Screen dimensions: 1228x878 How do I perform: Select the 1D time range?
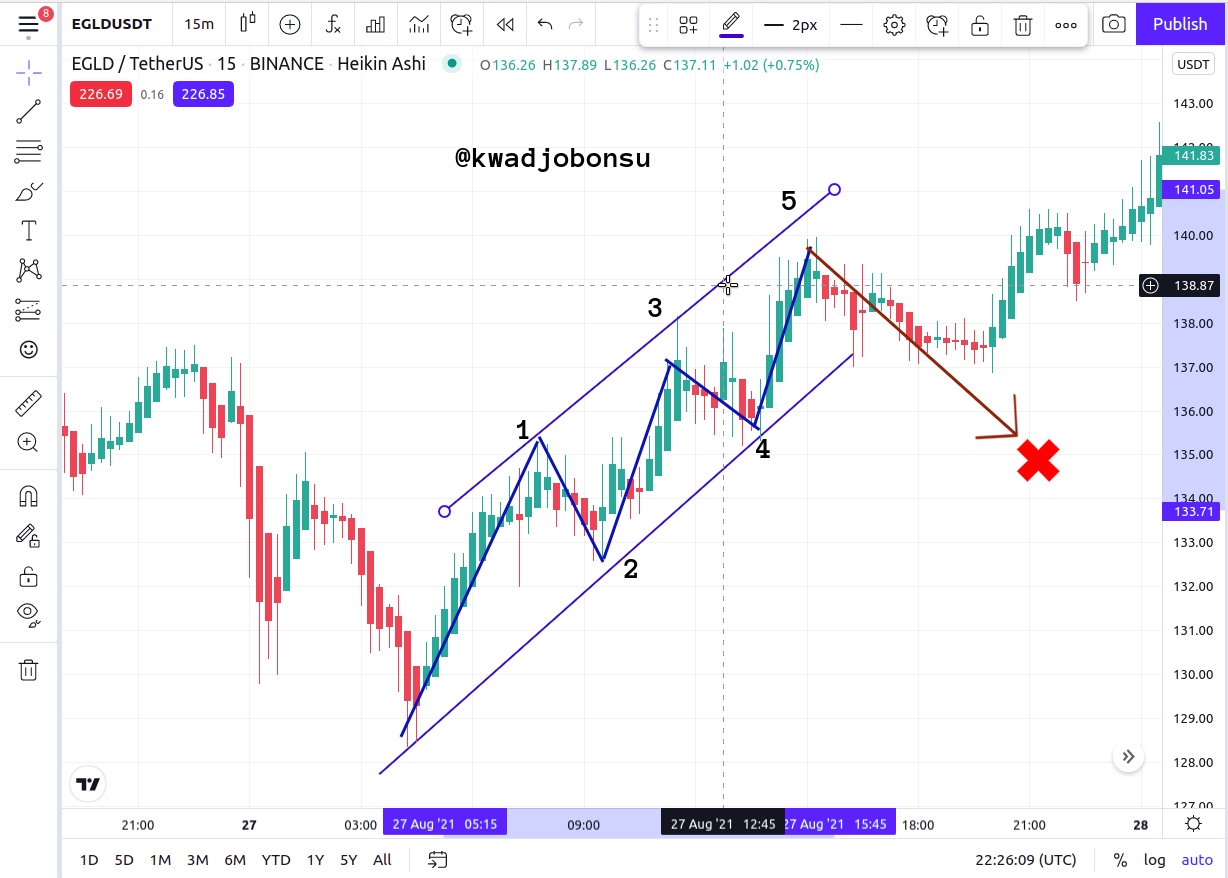tap(89, 860)
